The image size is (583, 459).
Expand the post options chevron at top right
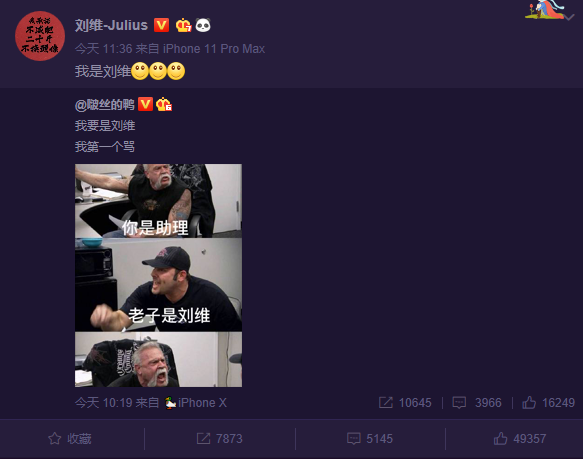click(x=569, y=17)
